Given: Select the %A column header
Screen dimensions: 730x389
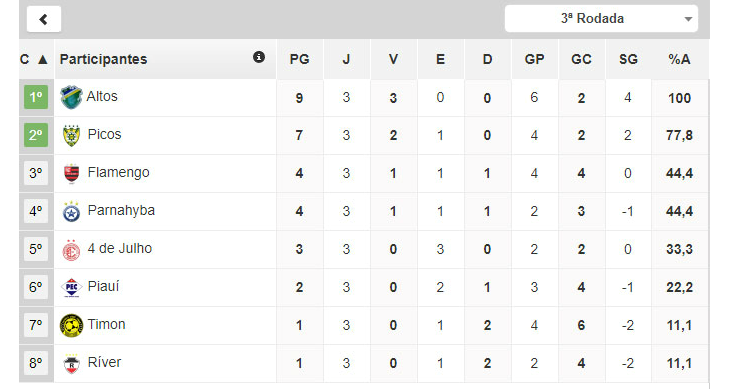Looking at the screenshot, I should pos(679,59).
